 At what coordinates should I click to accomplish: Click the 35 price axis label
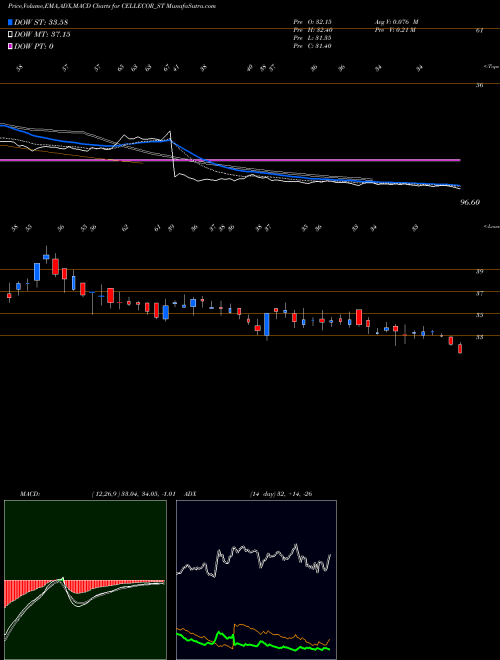tap(479, 315)
